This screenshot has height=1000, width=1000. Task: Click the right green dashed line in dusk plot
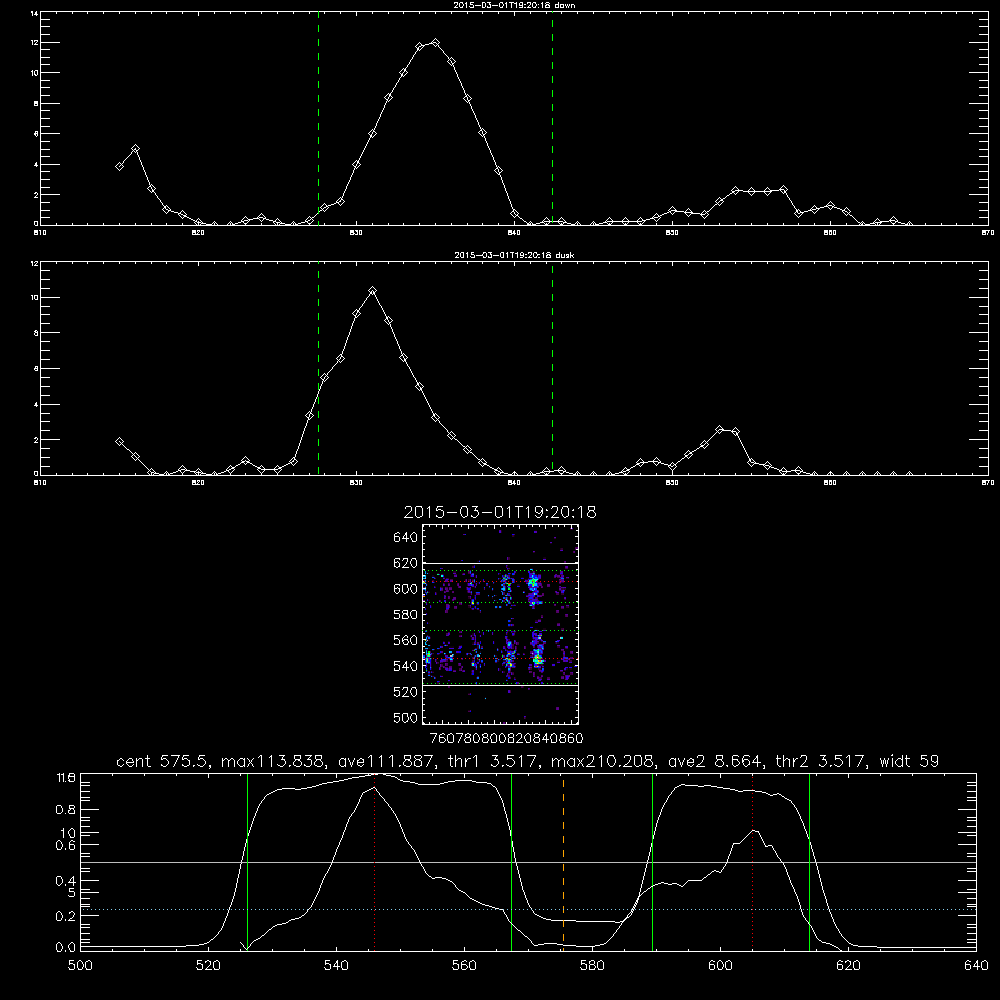point(552,368)
